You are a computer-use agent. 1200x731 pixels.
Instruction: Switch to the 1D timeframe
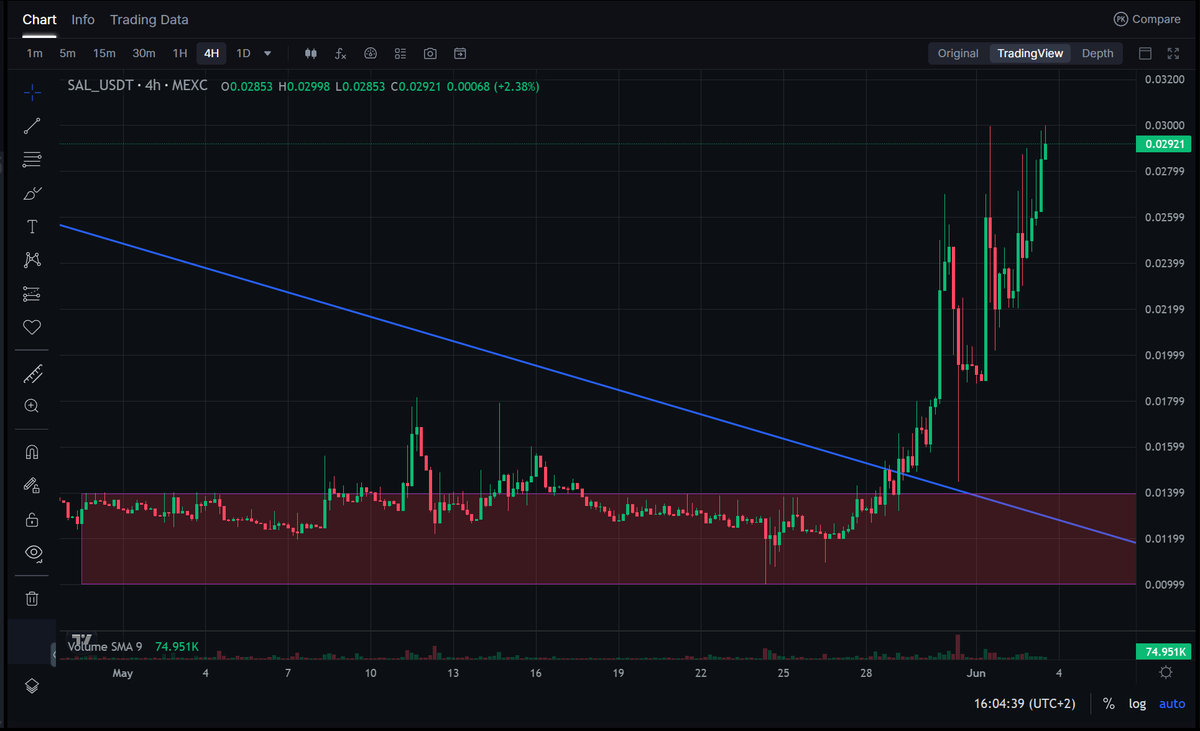(243, 53)
